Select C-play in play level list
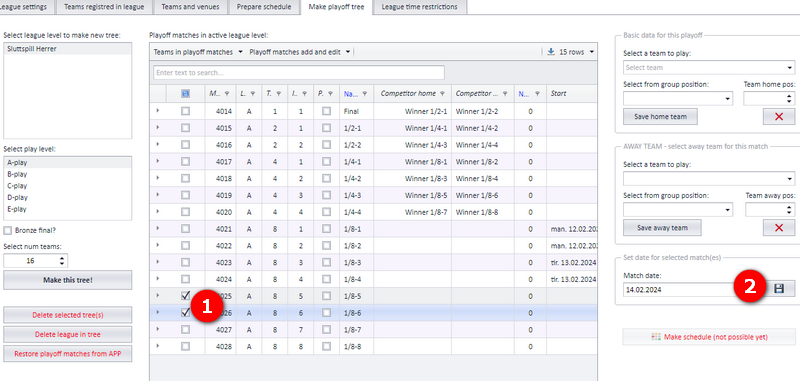The width and height of the screenshot is (800, 381). click(67, 186)
